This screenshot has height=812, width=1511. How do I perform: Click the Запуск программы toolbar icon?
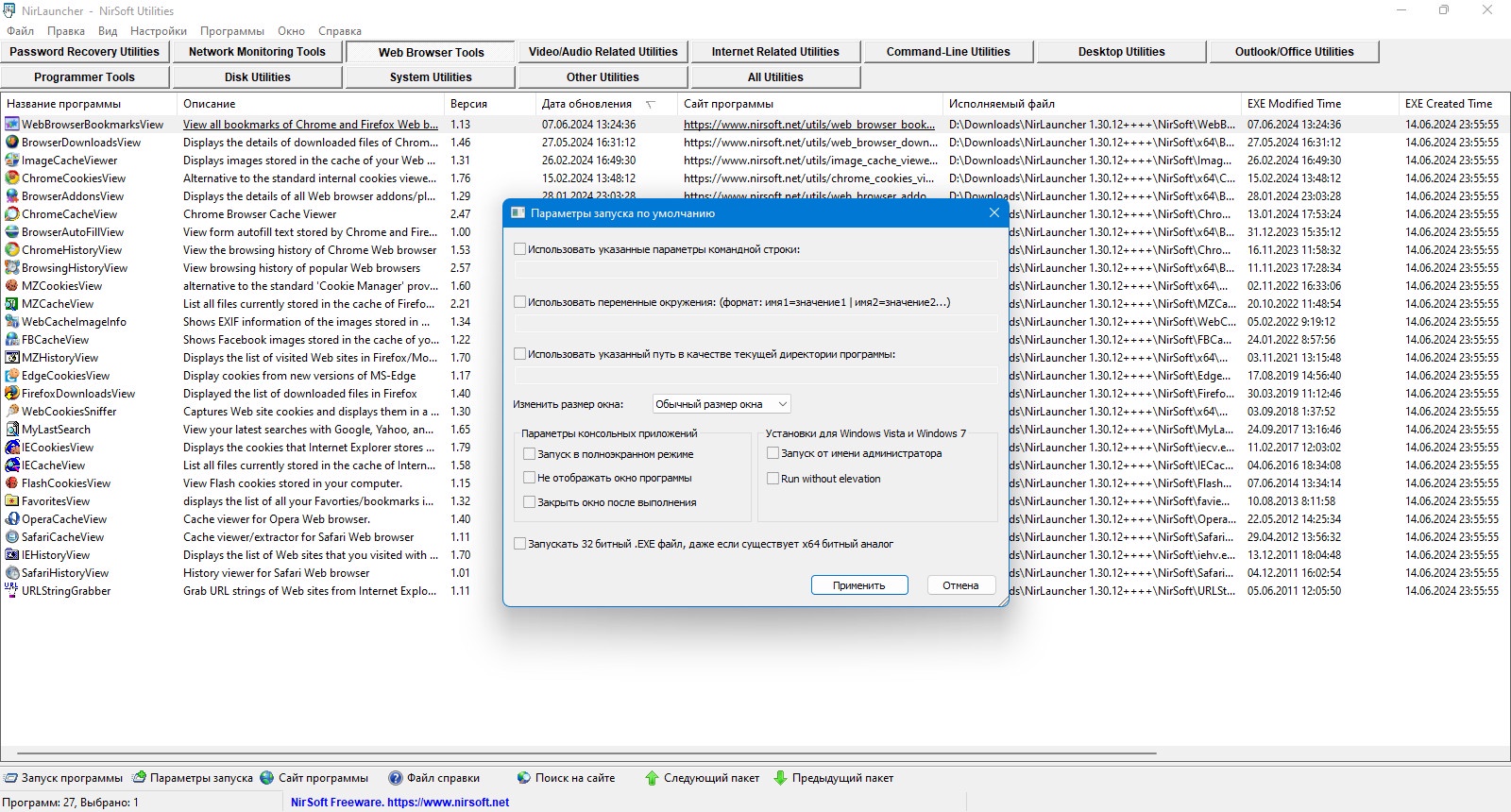[x=11, y=778]
